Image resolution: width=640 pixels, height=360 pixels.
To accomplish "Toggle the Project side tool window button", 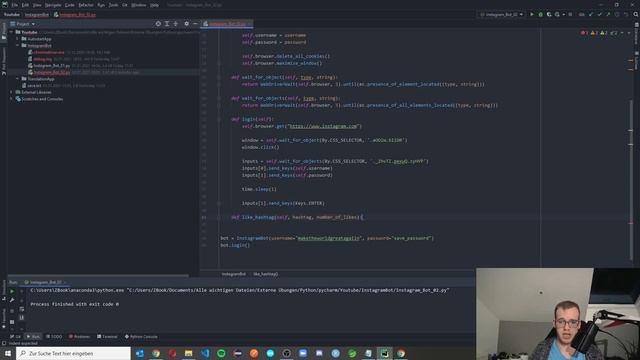I will click(4, 32).
